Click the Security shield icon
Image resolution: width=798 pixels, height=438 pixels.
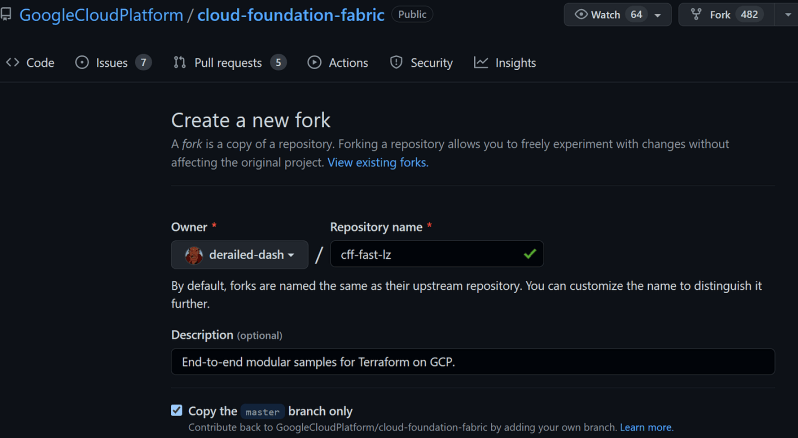(x=396, y=63)
